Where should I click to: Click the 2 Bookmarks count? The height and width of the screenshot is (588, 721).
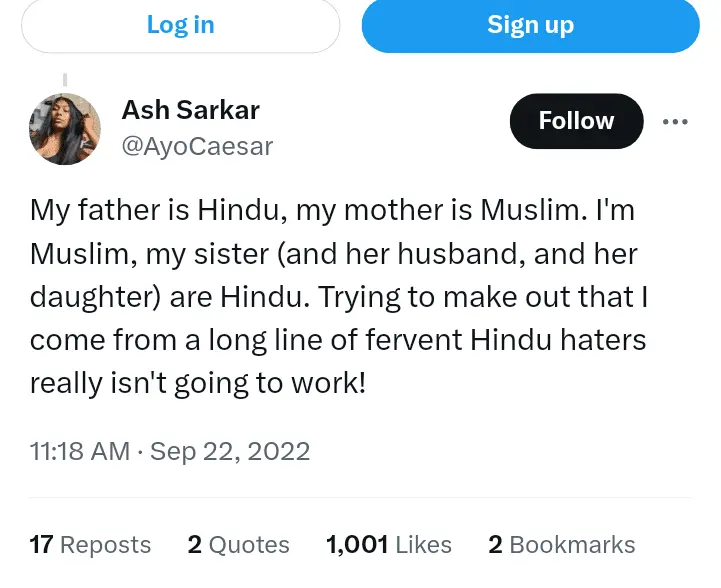561,545
